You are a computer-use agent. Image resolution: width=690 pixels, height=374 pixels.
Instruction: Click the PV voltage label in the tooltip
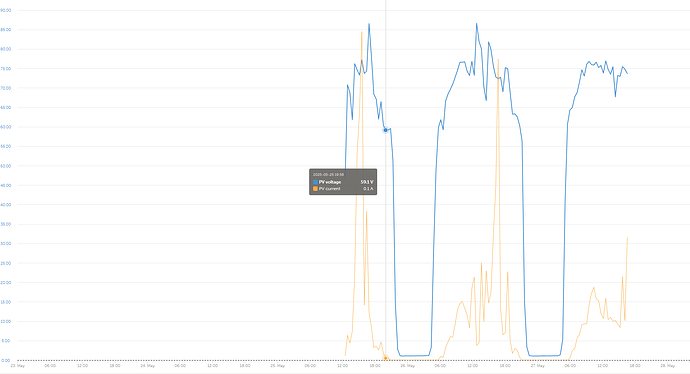coord(330,182)
